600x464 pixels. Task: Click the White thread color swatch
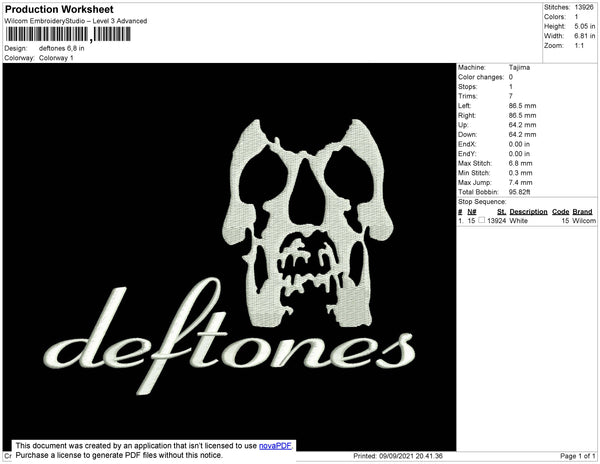click(x=481, y=220)
